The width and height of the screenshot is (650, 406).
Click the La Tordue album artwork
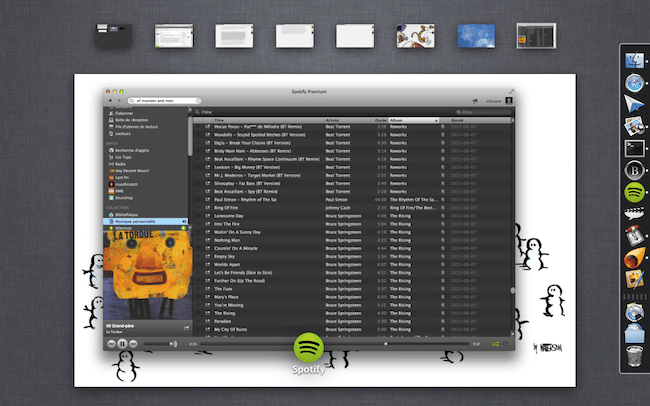pyautogui.click(x=148, y=275)
